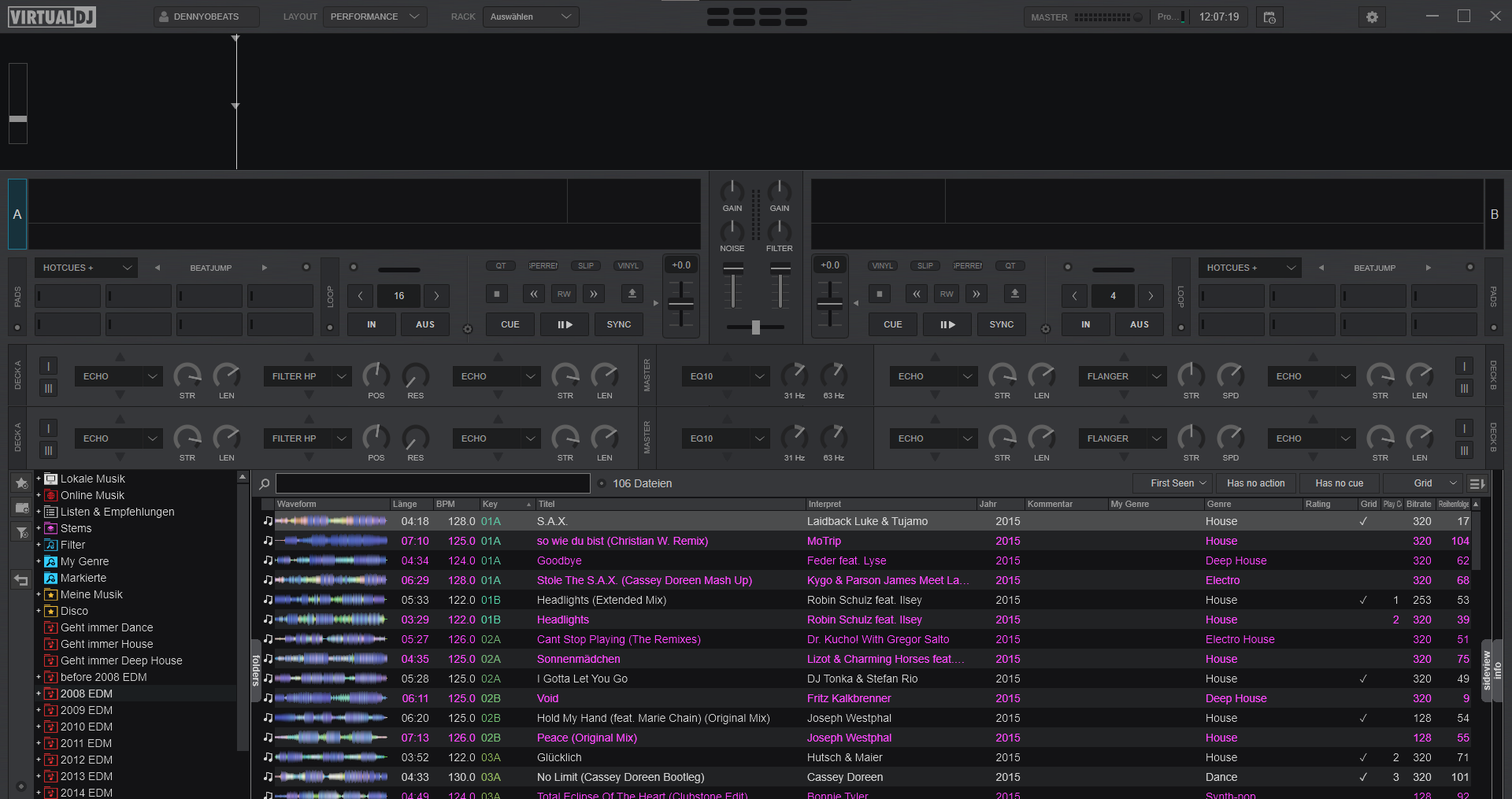Viewport: 1512px width, 799px height.
Task: Sort by the Titel column header
Action: click(671, 504)
